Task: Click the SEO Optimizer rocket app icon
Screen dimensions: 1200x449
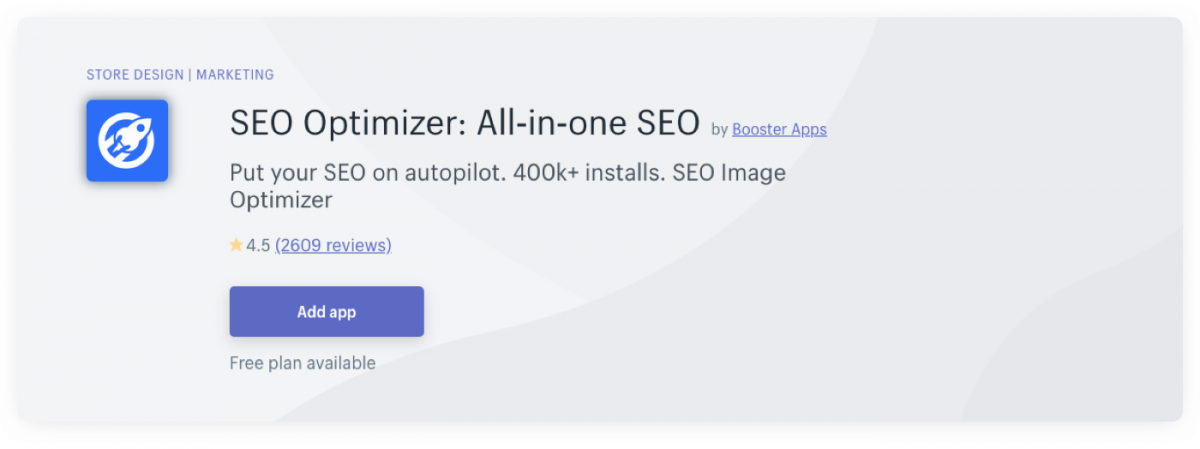Action: tap(127, 141)
